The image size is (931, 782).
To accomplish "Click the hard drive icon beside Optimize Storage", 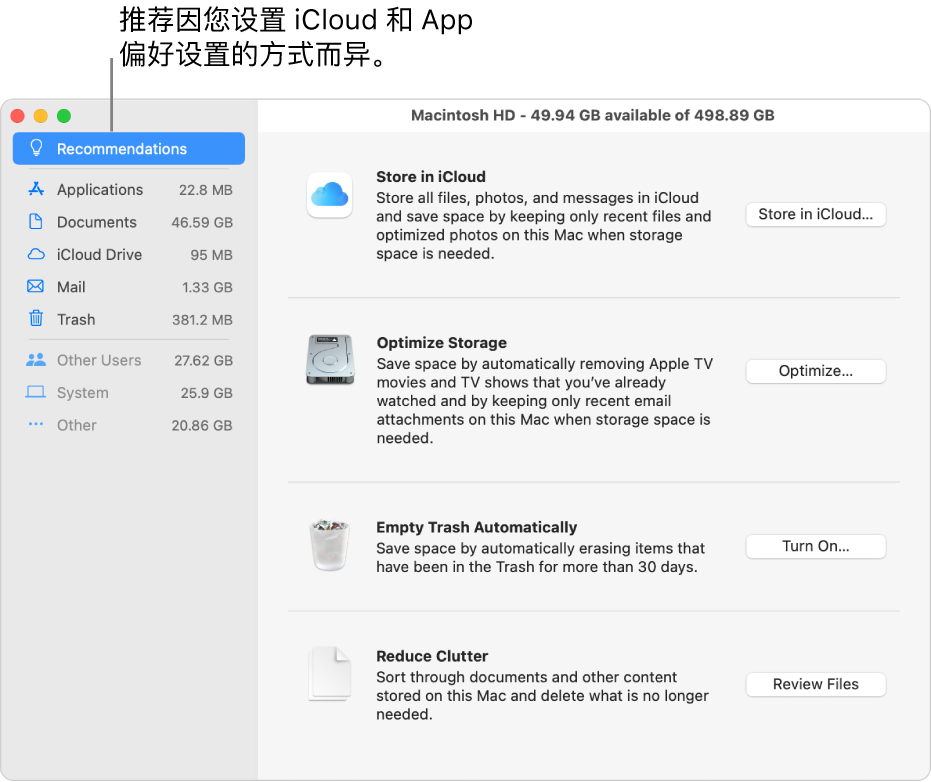I will [330, 359].
